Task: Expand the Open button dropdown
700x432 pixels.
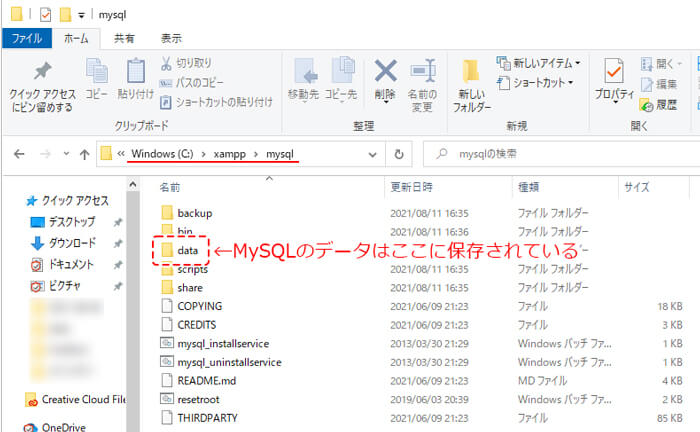Action: (x=680, y=63)
